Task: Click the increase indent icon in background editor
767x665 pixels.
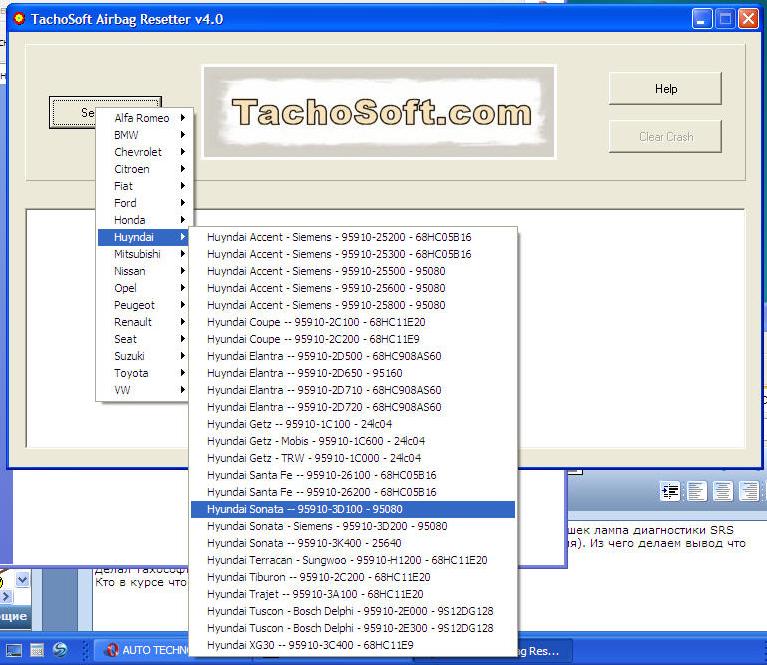Action: (670, 491)
